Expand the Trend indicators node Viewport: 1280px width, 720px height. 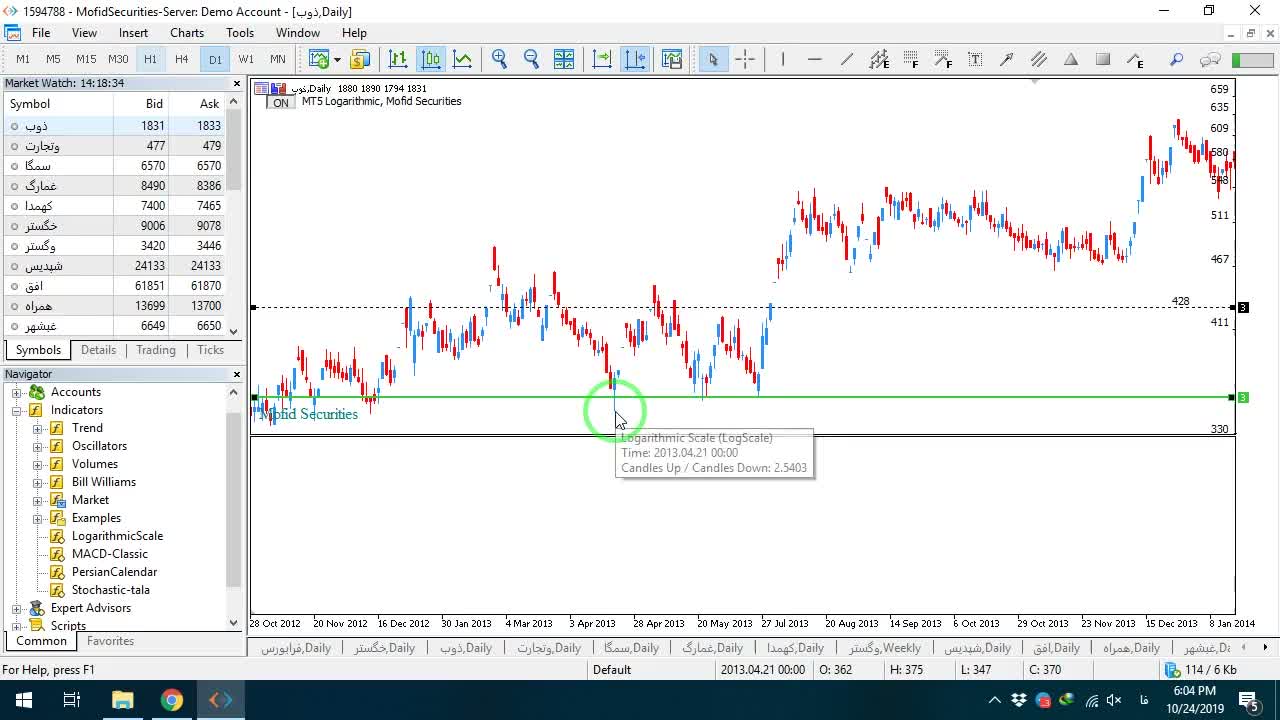(38, 428)
